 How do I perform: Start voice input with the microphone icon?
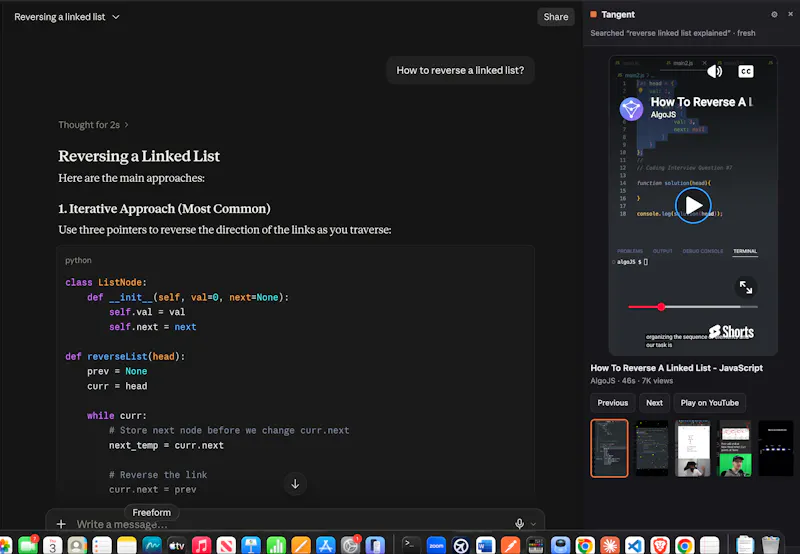coord(519,523)
